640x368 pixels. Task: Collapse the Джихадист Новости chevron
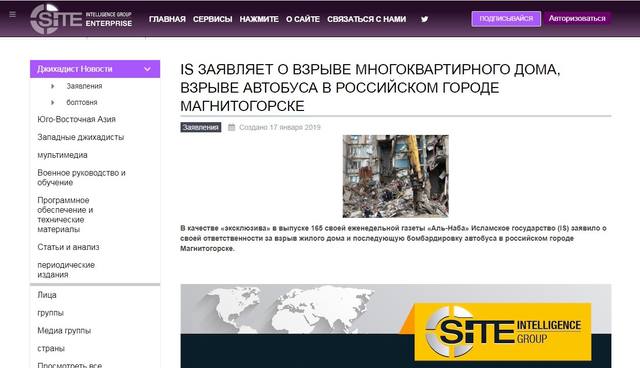tap(147, 69)
